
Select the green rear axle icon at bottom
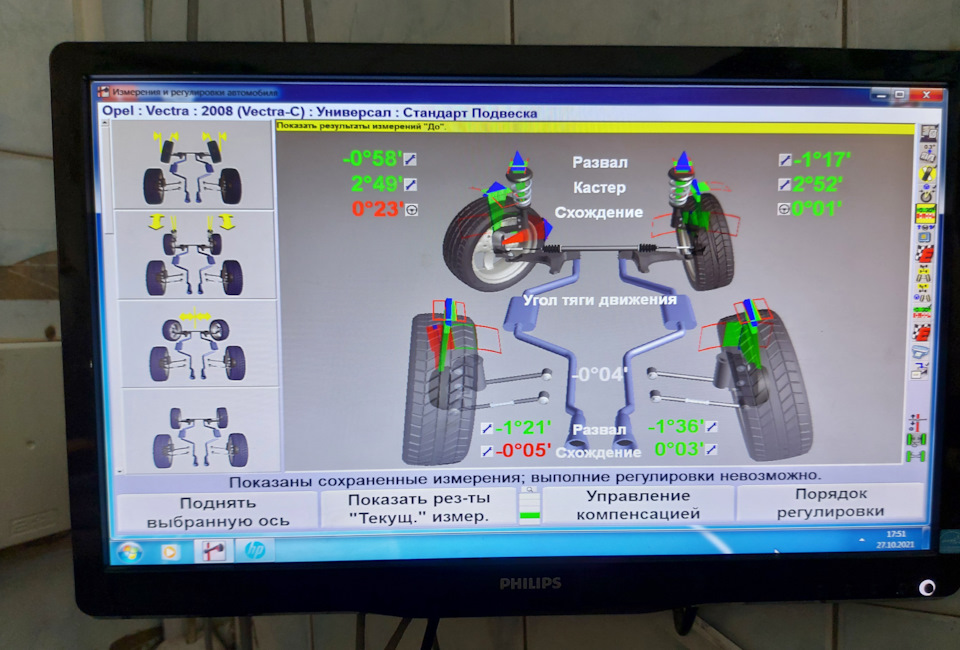point(916,456)
